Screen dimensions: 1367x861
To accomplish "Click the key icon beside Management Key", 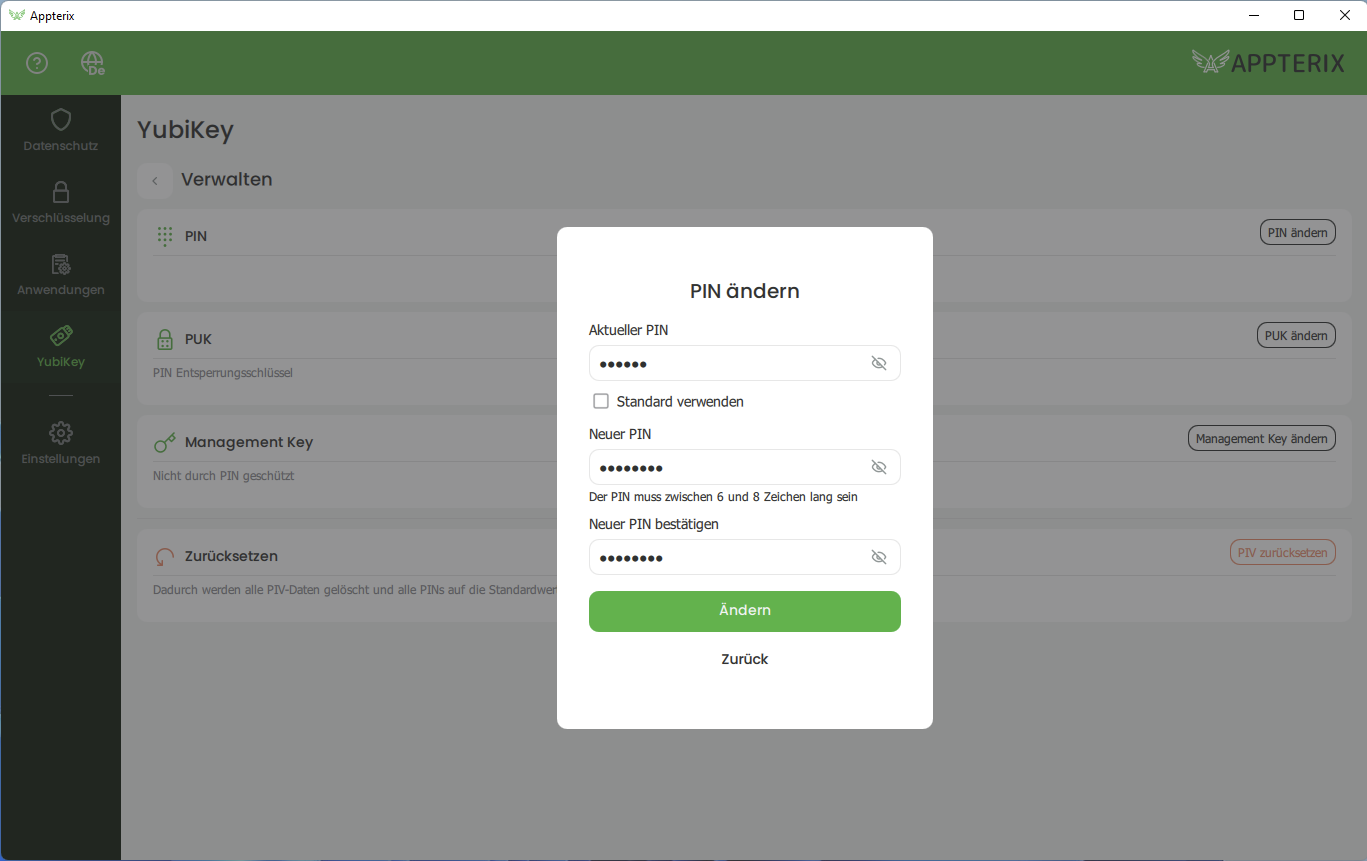I will tap(163, 441).
